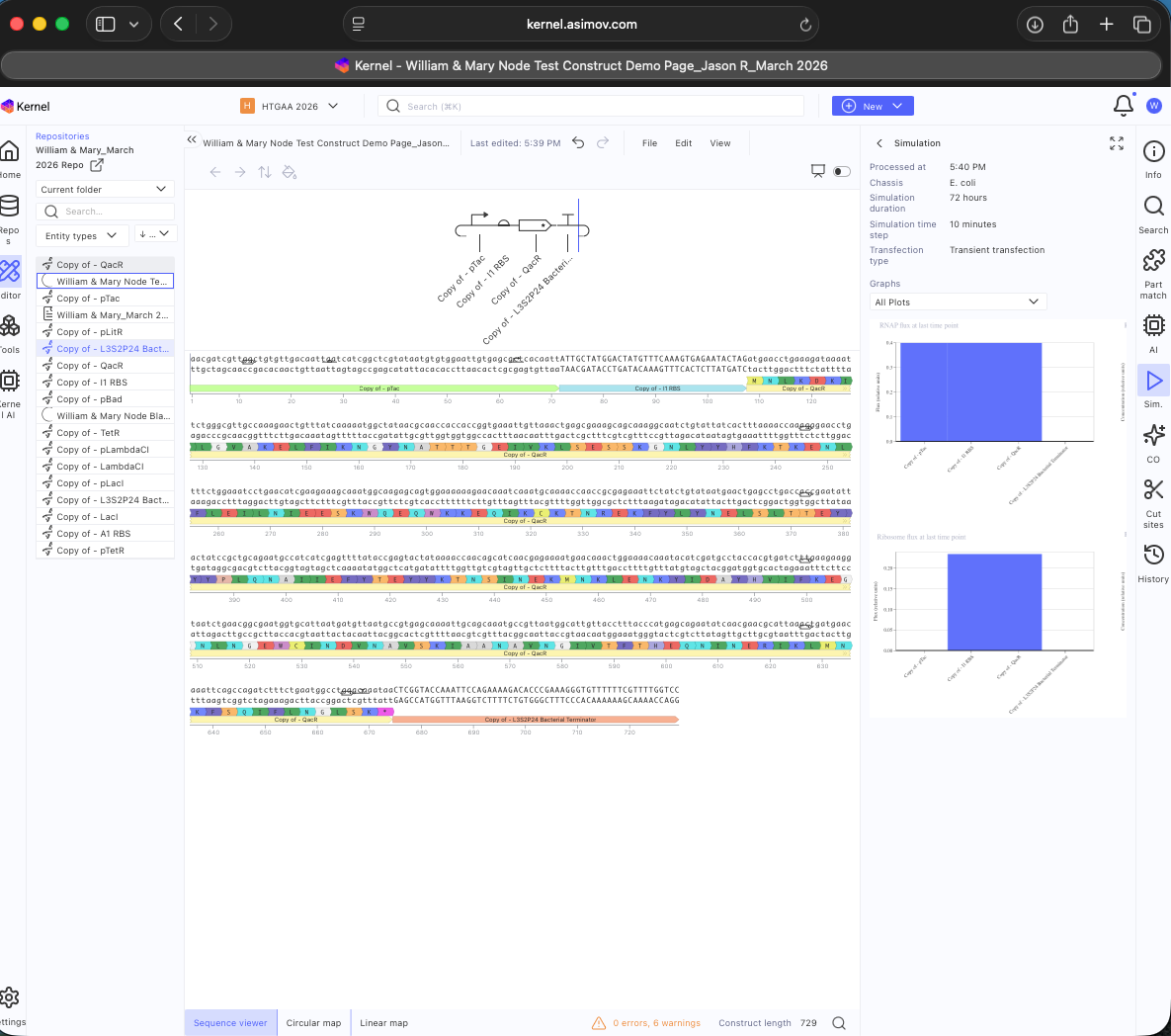Switch to Circular map tab
Screen dimensions: 1171x1036
[313, 1023]
